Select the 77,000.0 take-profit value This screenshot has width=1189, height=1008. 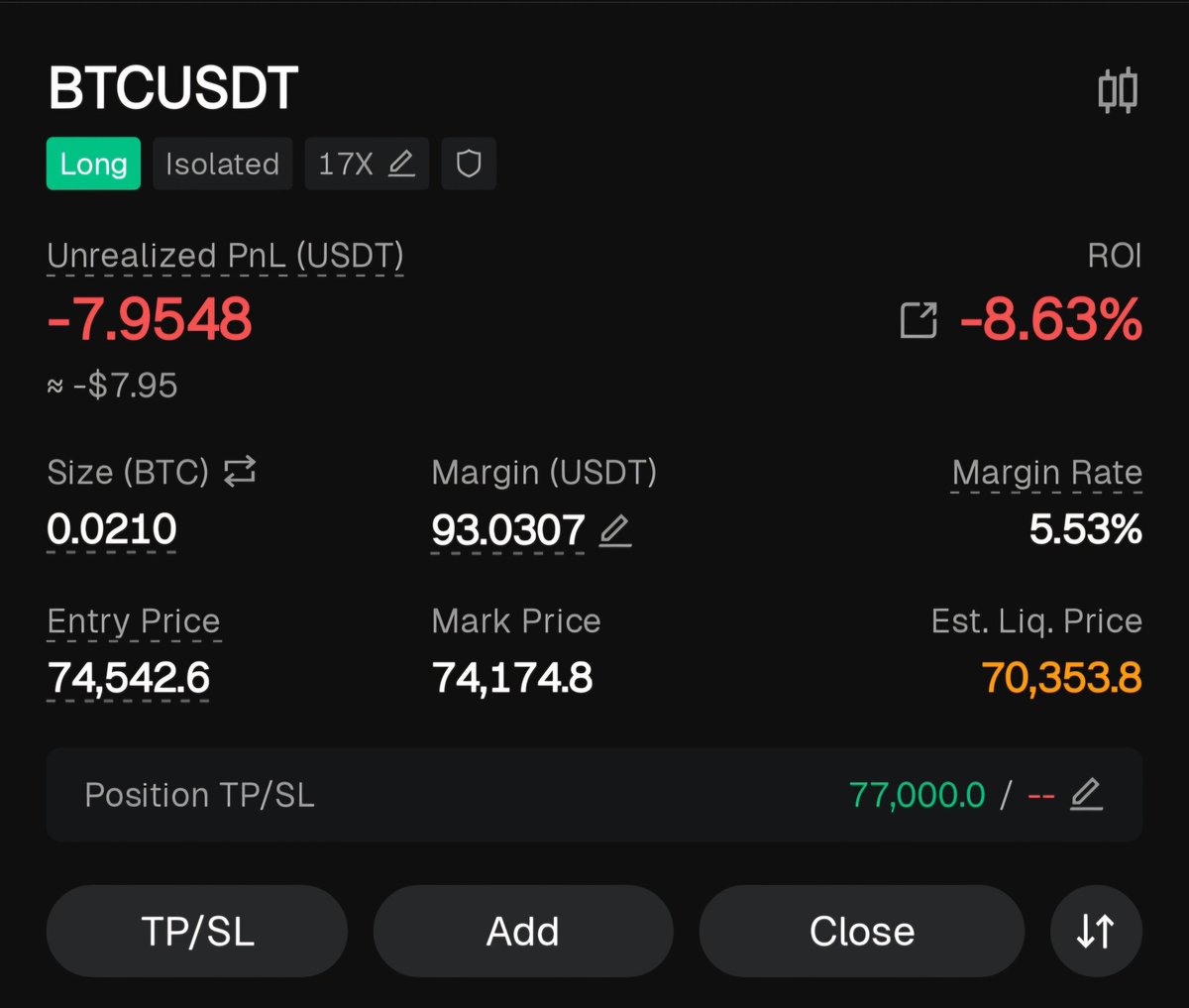[x=917, y=794]
